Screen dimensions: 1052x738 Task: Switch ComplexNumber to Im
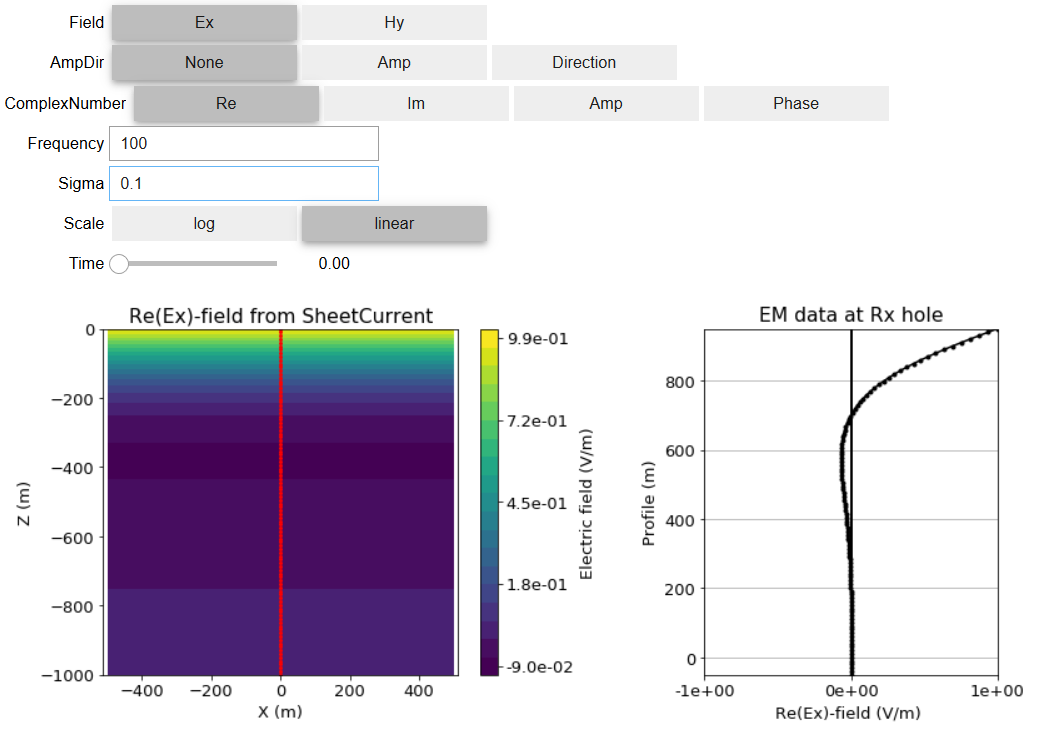416,103
